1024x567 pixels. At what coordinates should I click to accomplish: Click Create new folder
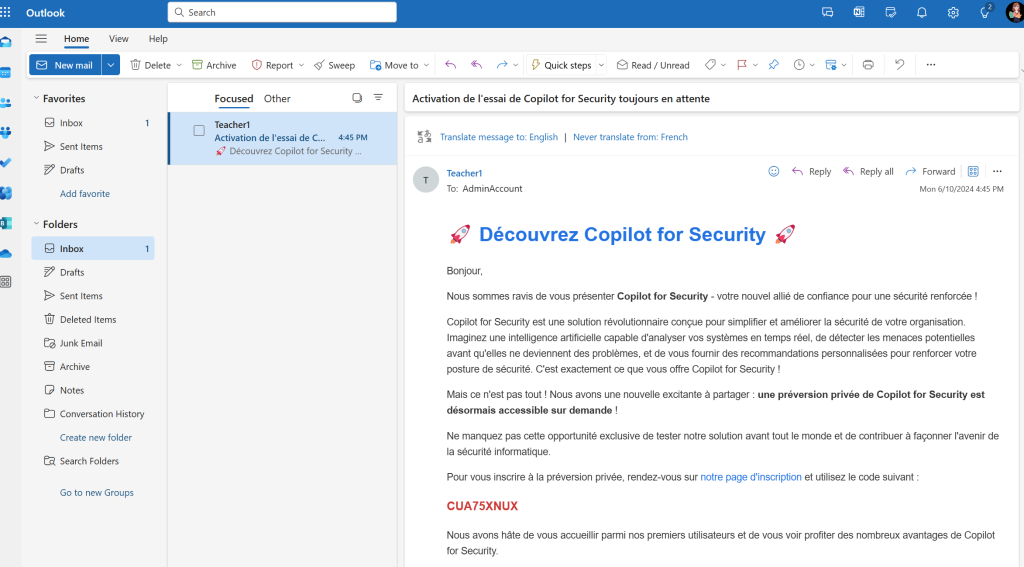pos(96,437)
